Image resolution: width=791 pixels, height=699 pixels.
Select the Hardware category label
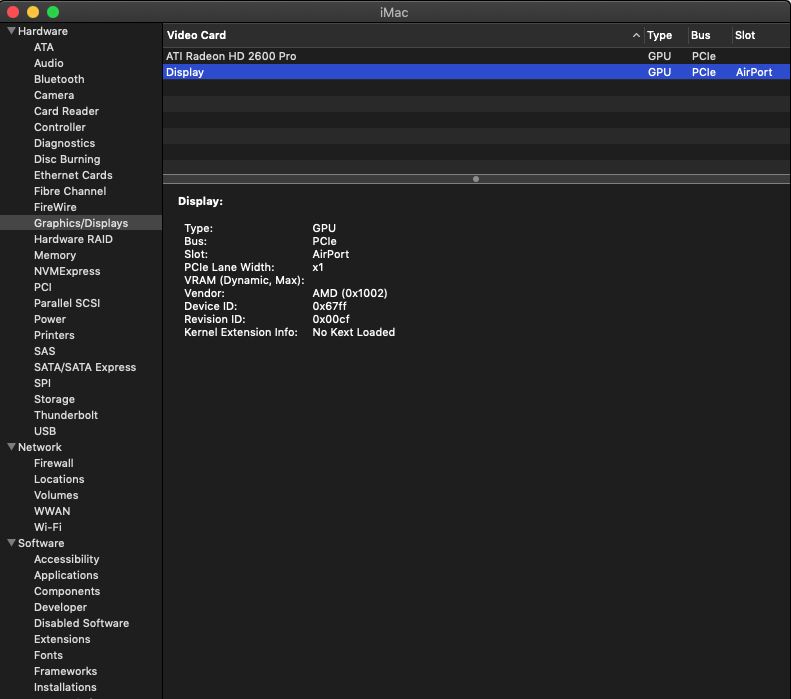43,31
